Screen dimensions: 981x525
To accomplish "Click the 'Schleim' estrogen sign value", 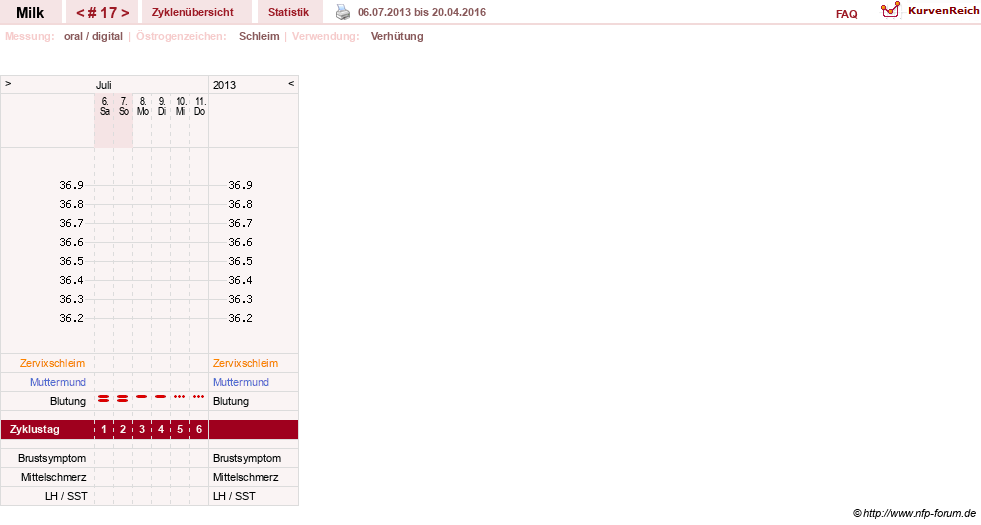I will click(x=259, y=36).
